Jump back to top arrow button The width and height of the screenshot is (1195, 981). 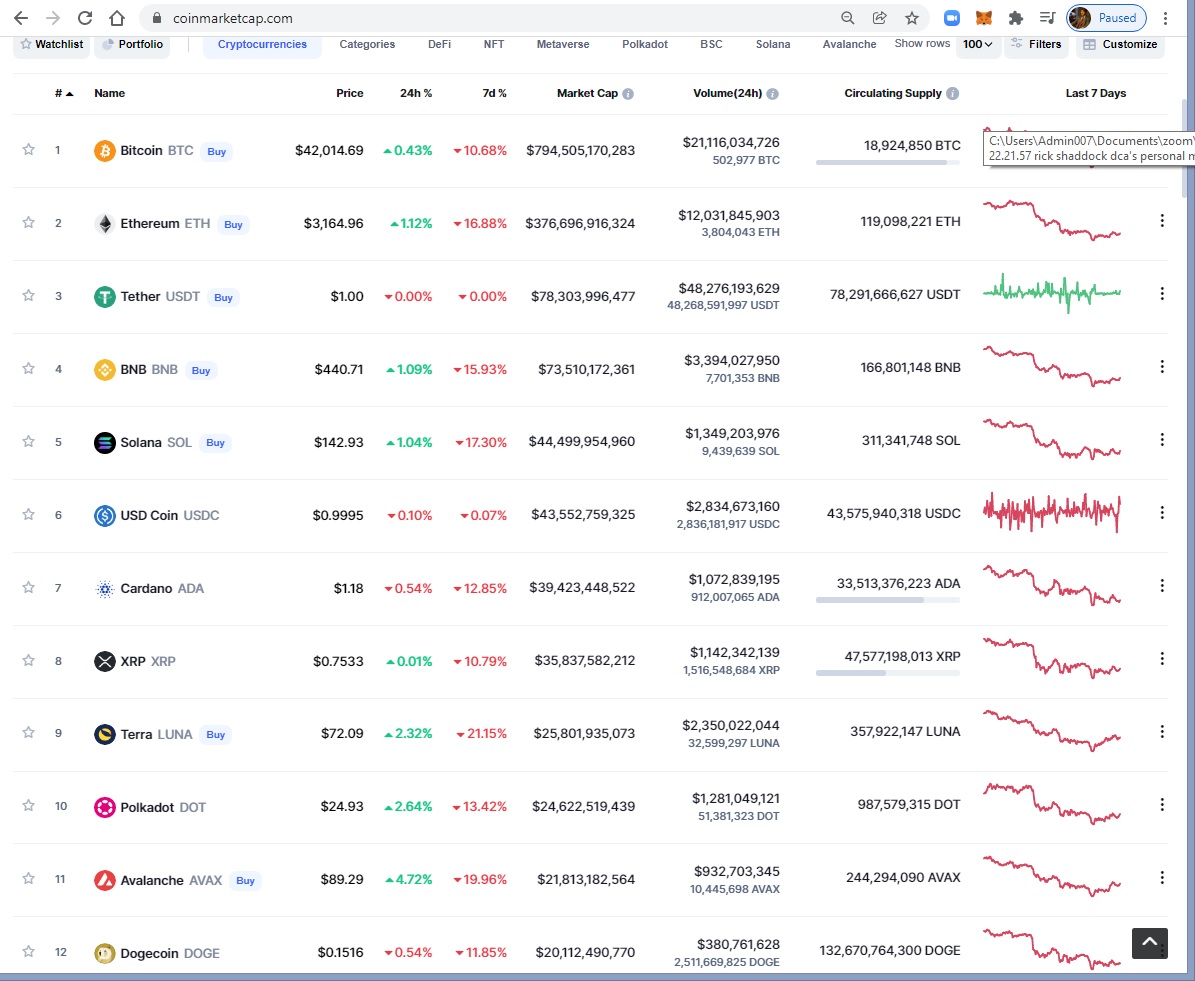(1149, 943)
